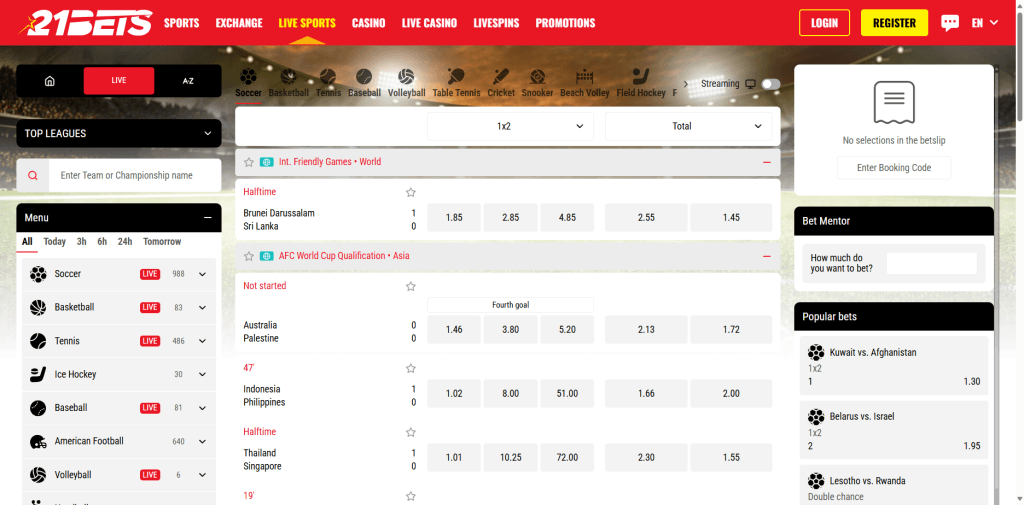The image size is (1024, 505).
Task: Open the live chat speech bubble icon
Action: click(950, 23)
